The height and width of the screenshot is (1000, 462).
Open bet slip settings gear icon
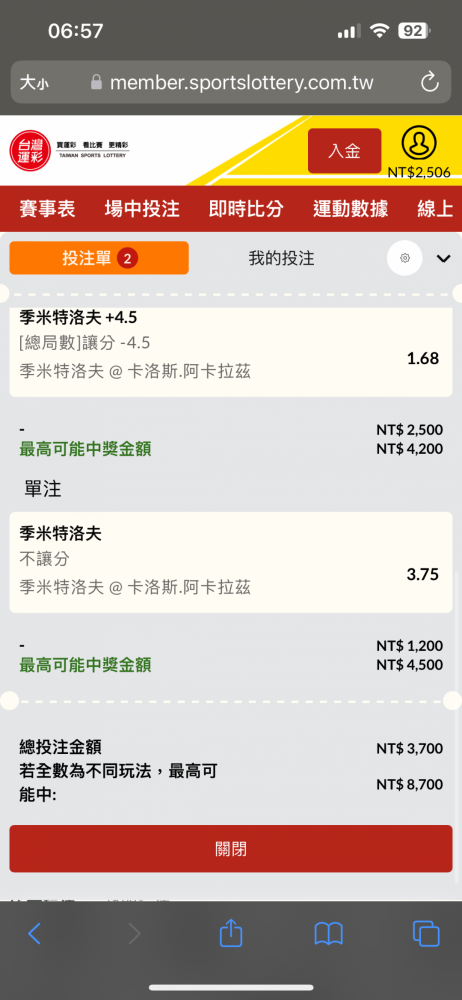click(405, 258)
